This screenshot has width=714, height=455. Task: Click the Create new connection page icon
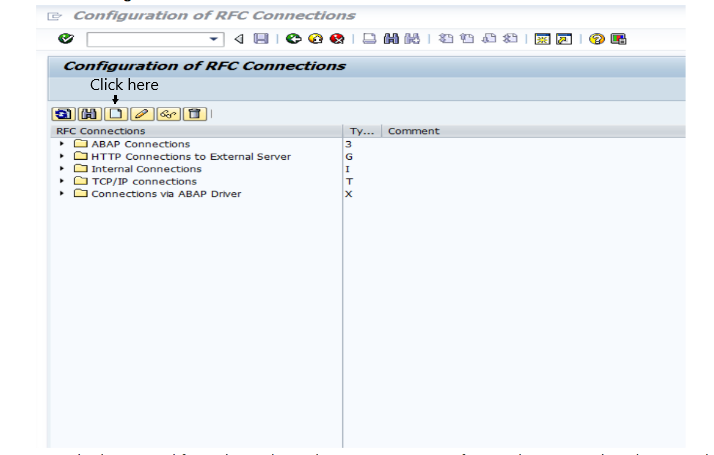tap(116, 114)
